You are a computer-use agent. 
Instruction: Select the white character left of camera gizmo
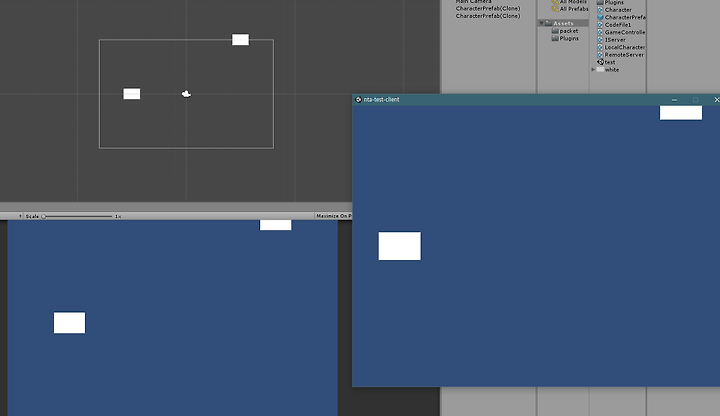click(x=132, y=94)
